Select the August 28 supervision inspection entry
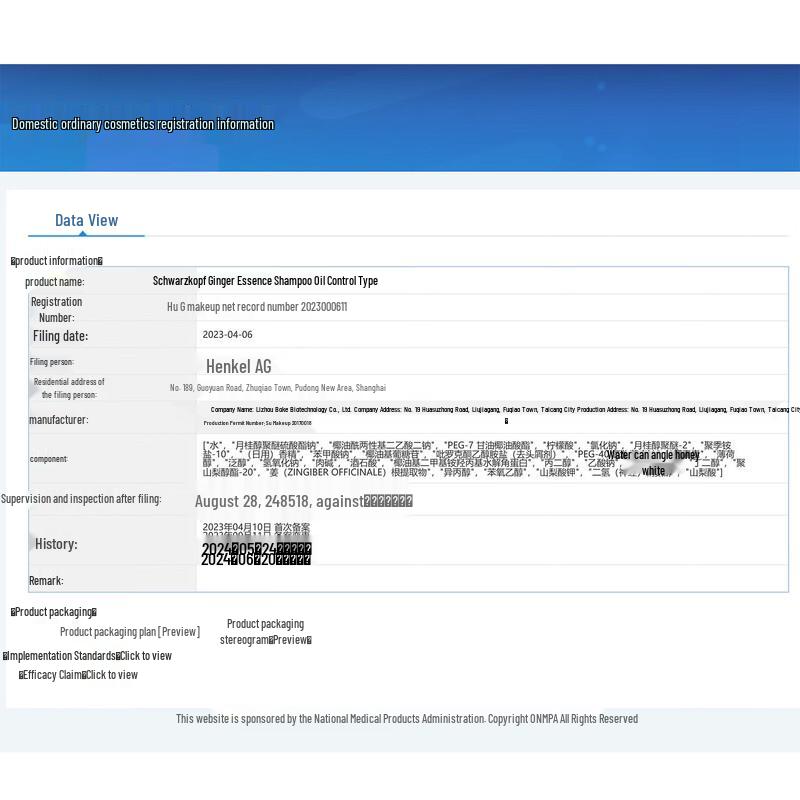This screenshot has width=800, height=800. tap(303, 501)
